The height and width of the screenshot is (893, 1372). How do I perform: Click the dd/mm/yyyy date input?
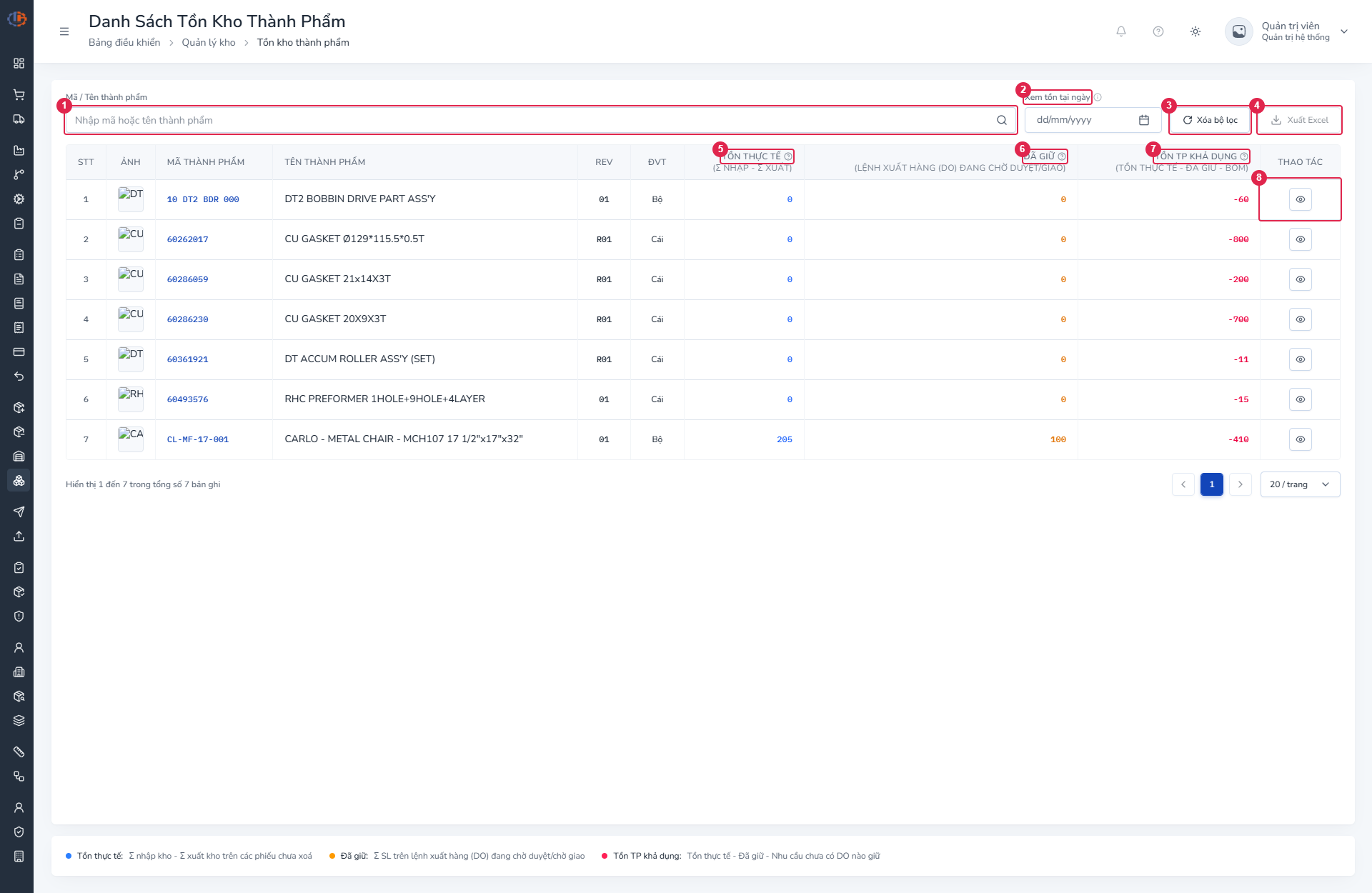pos(1093,120)
